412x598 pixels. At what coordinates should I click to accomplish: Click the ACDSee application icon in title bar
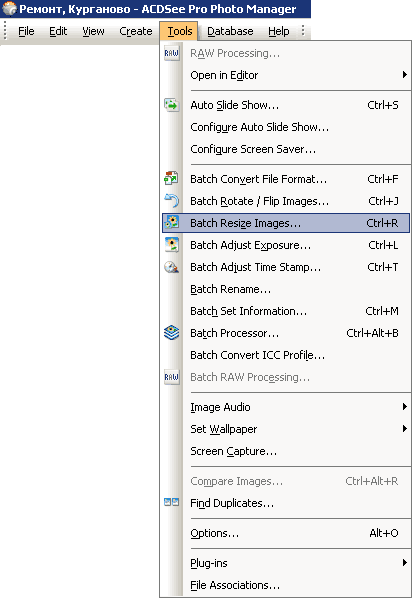(x=10, y=8)
